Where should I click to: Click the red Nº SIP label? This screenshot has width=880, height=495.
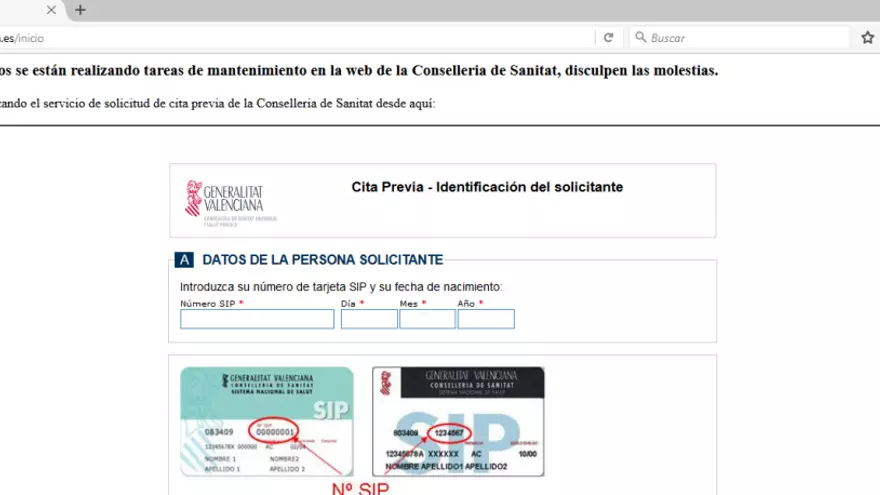tap(359, 488)
